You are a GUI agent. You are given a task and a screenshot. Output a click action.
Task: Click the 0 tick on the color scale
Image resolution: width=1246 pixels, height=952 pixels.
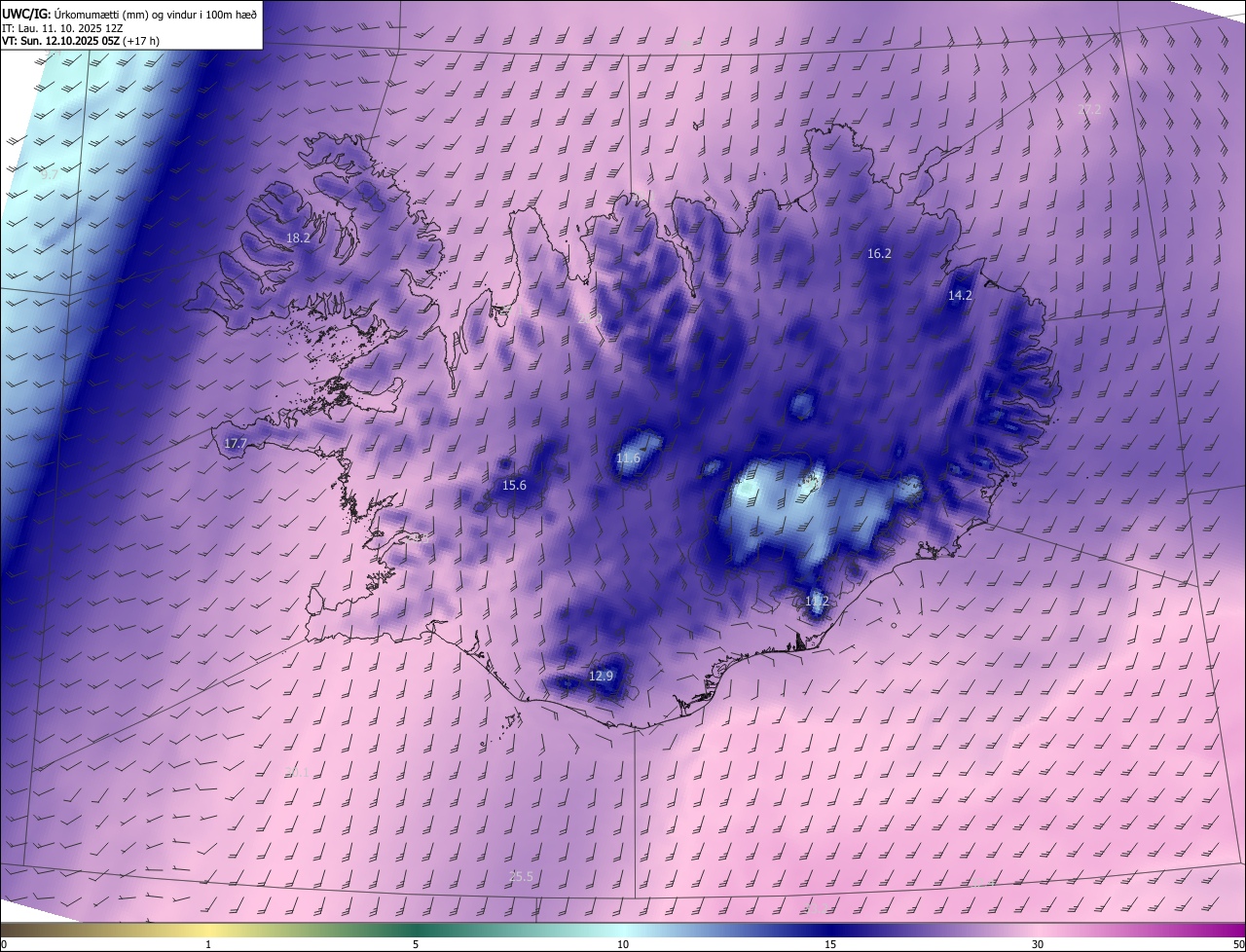(x=4, y=944)
